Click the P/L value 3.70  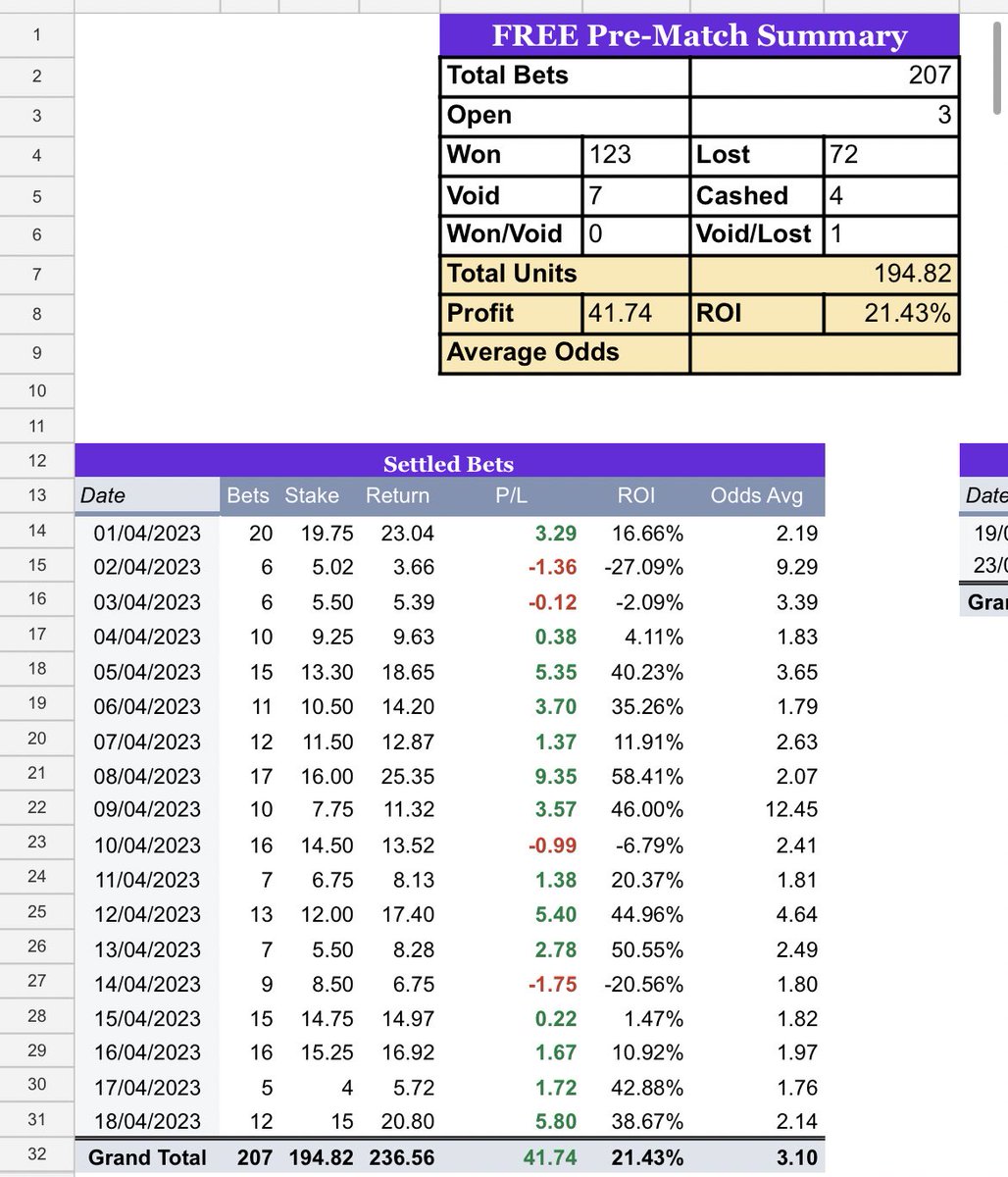pos(557,706)
